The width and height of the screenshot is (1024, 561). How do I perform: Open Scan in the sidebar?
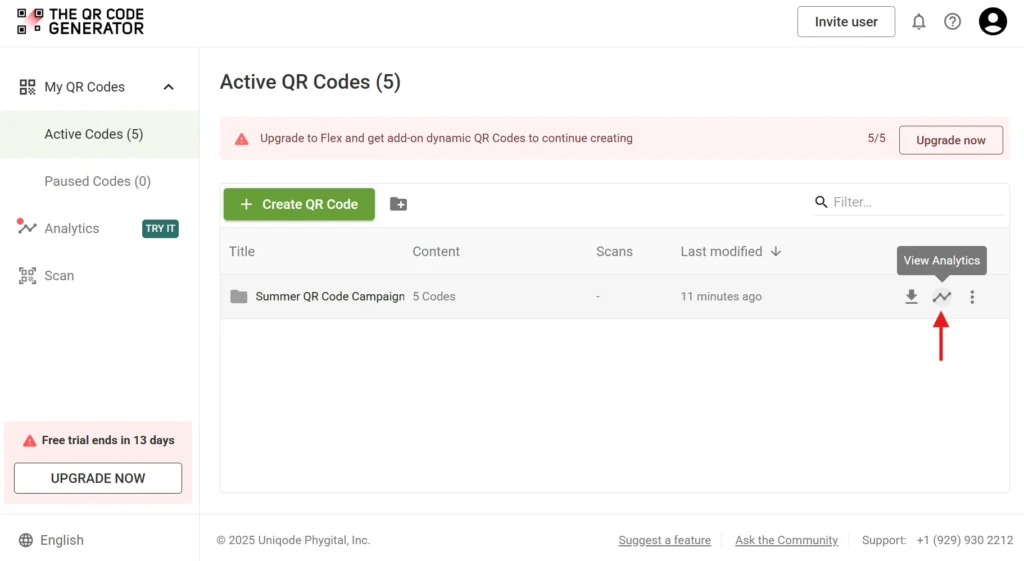point(59,275)
